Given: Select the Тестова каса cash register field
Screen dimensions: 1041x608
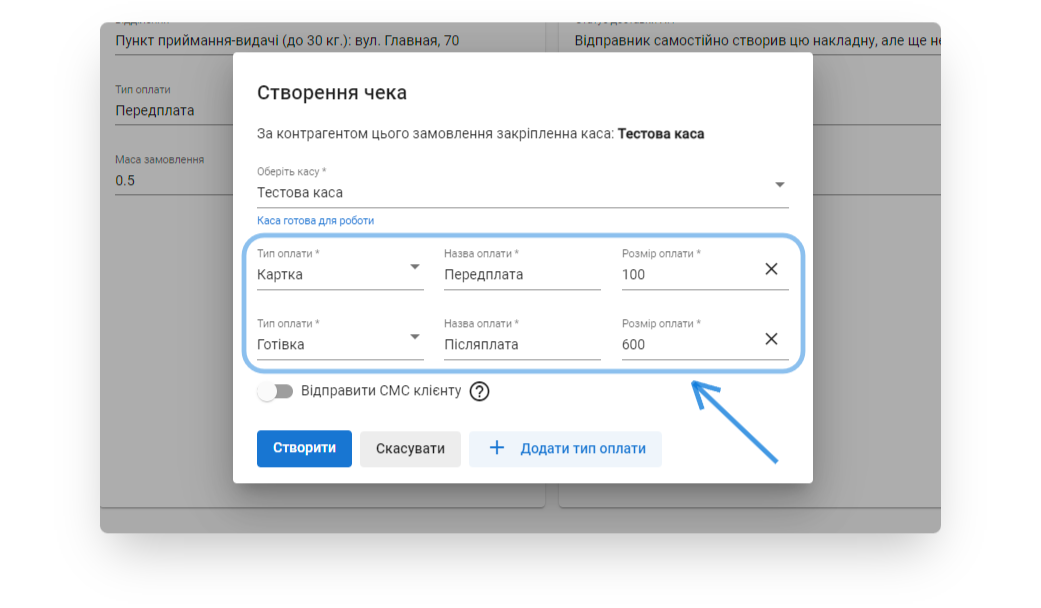Looking at the screenshot, I should pos(510,193).
